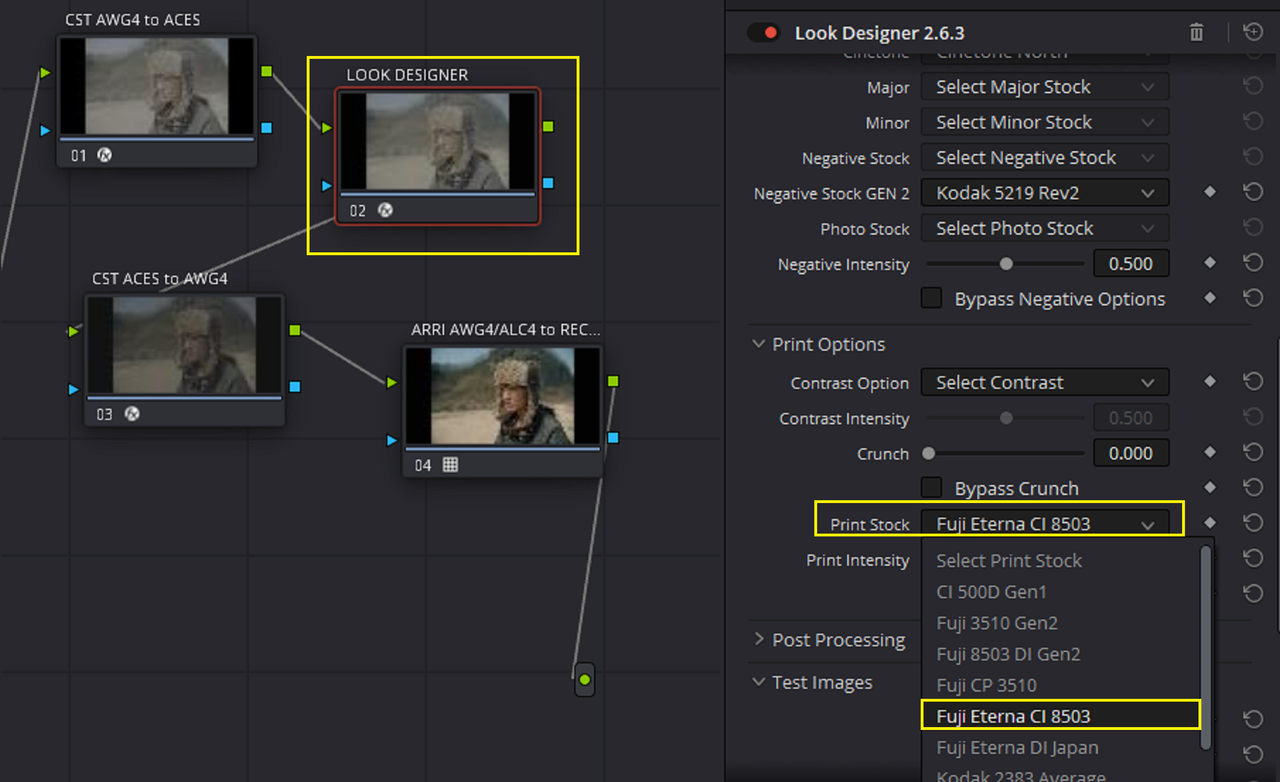Enable the Bypass Negative Options checkbox

tap(931, 298)
